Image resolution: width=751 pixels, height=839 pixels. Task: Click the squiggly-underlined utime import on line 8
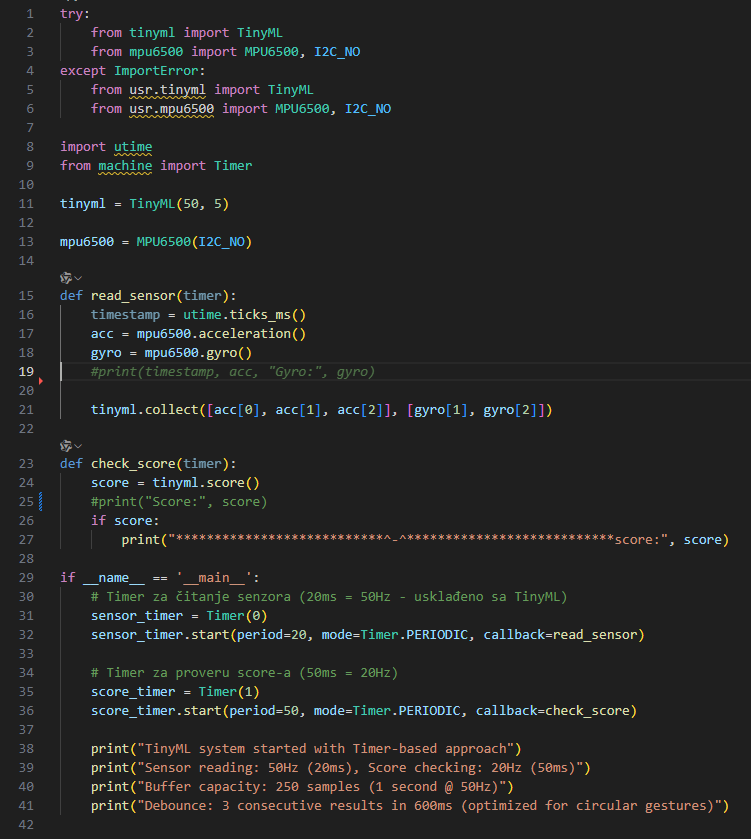tap(133, 146)
